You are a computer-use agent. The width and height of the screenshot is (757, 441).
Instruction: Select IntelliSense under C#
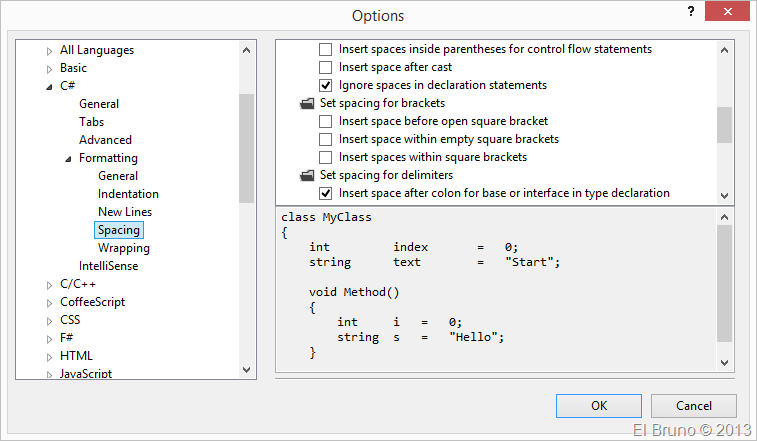pos(108,266)
